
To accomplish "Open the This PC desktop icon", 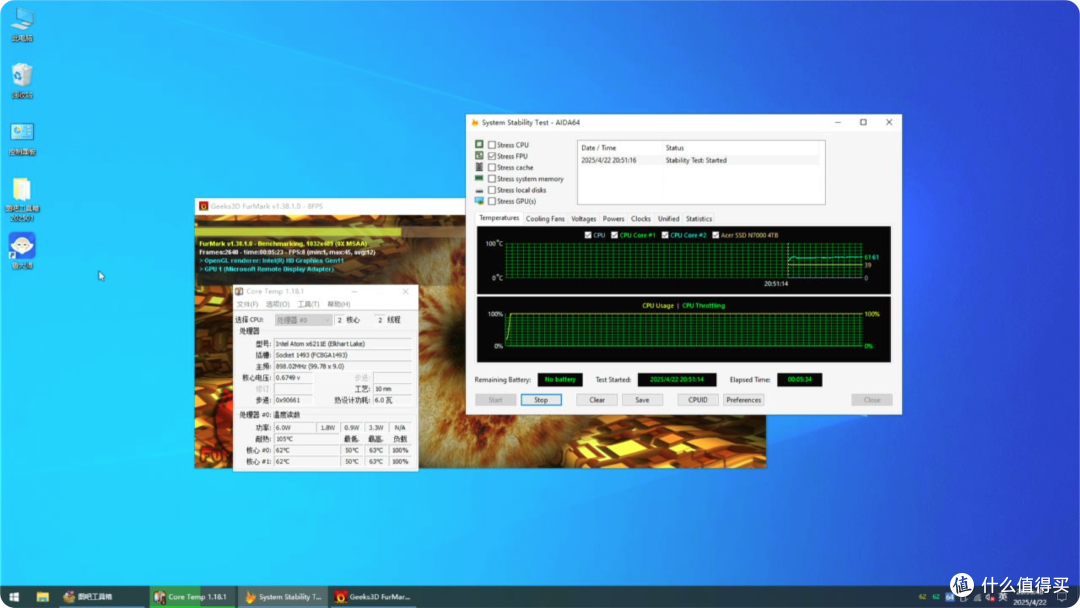I will 22,23.
